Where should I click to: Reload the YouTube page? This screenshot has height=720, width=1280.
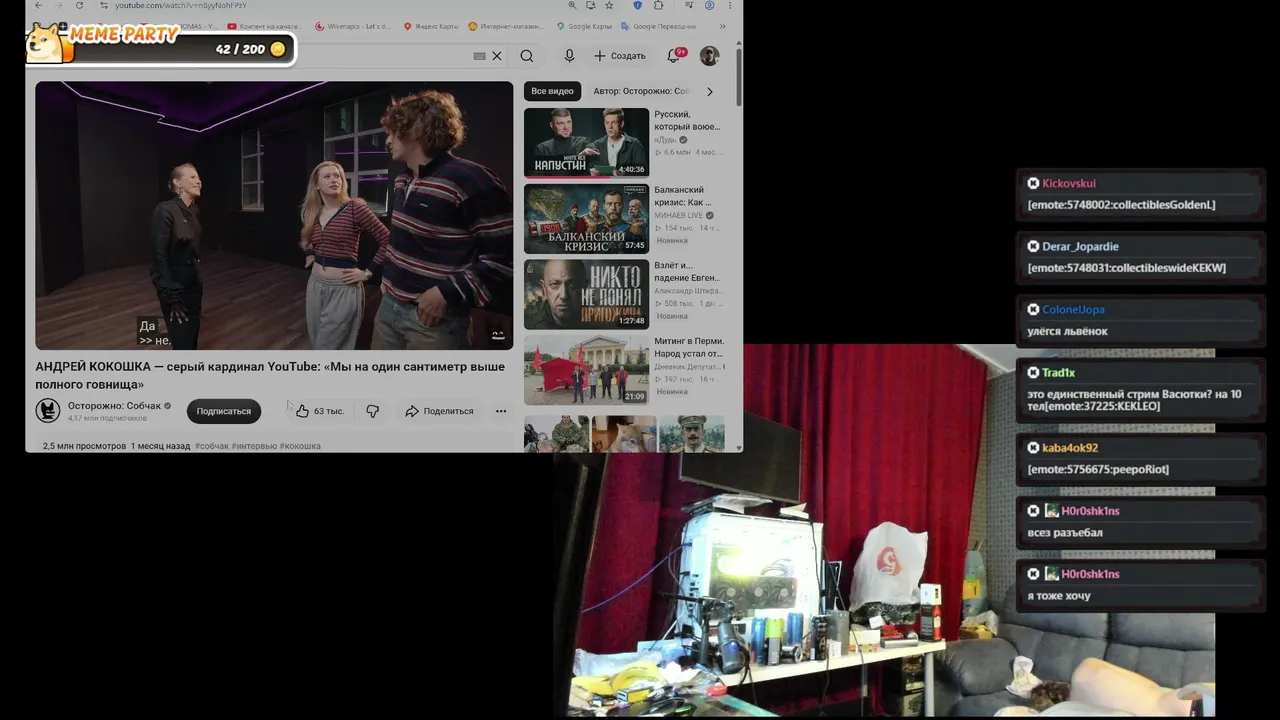pos(79,6)
